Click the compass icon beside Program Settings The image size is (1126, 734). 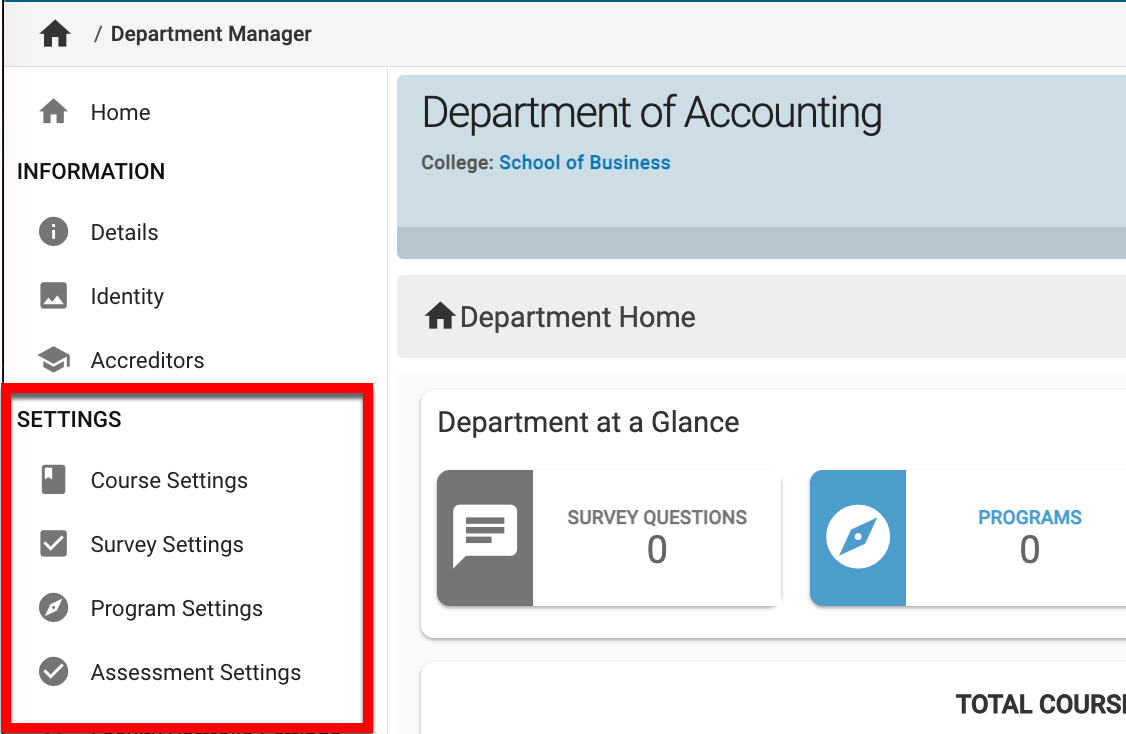point(53,608)
